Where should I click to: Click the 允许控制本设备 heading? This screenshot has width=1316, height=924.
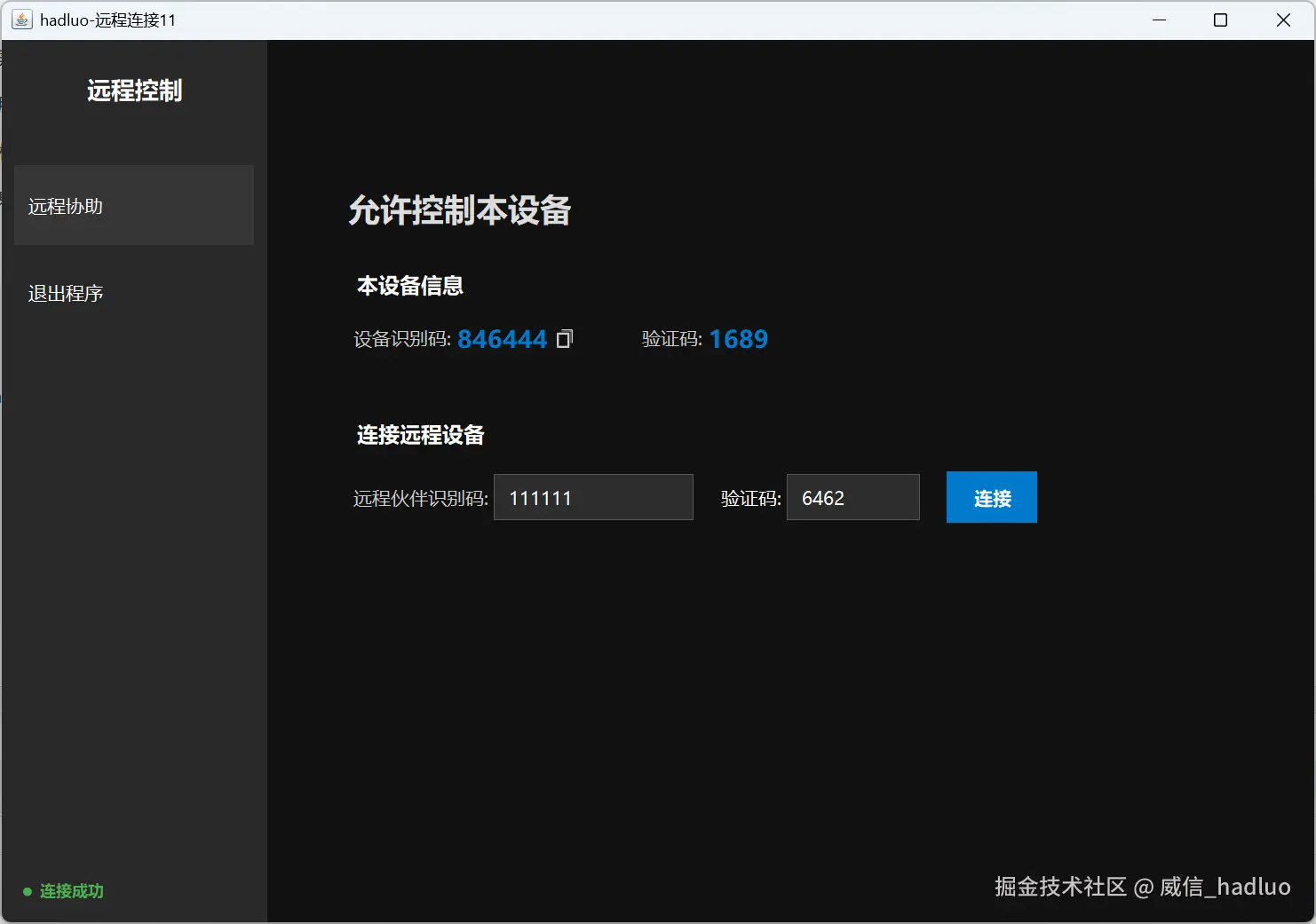(459, 210)
